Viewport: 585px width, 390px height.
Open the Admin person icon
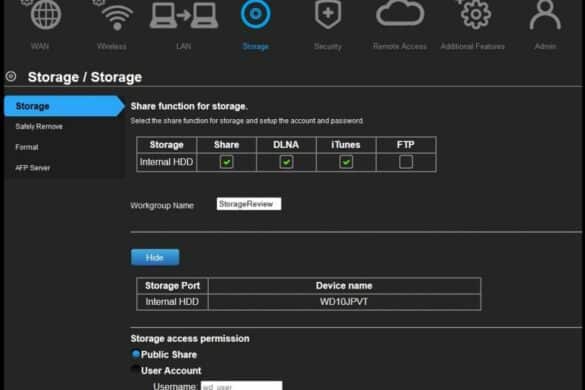pyautogui.click(x=545, y=15)
